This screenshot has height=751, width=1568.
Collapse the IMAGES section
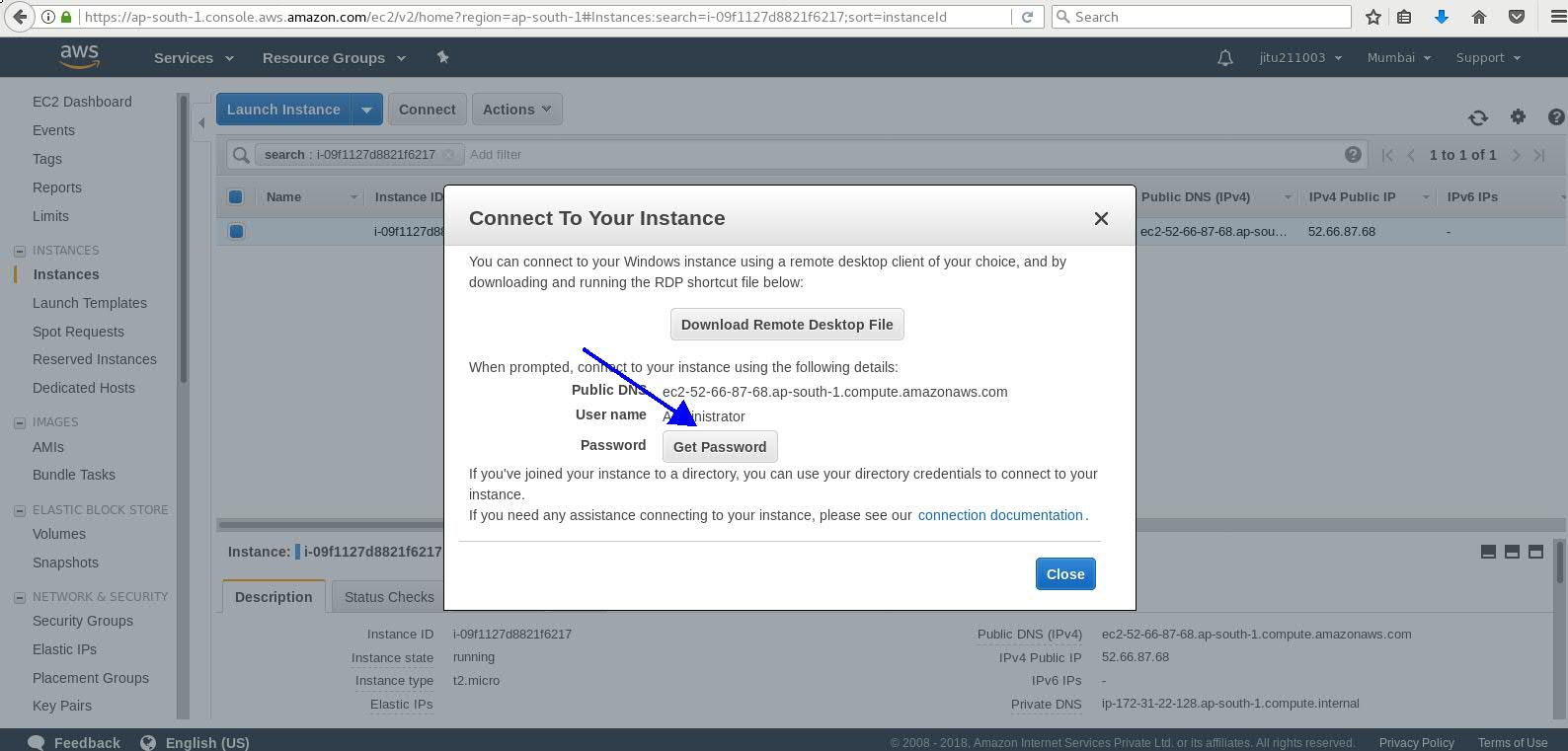[20, 422]
